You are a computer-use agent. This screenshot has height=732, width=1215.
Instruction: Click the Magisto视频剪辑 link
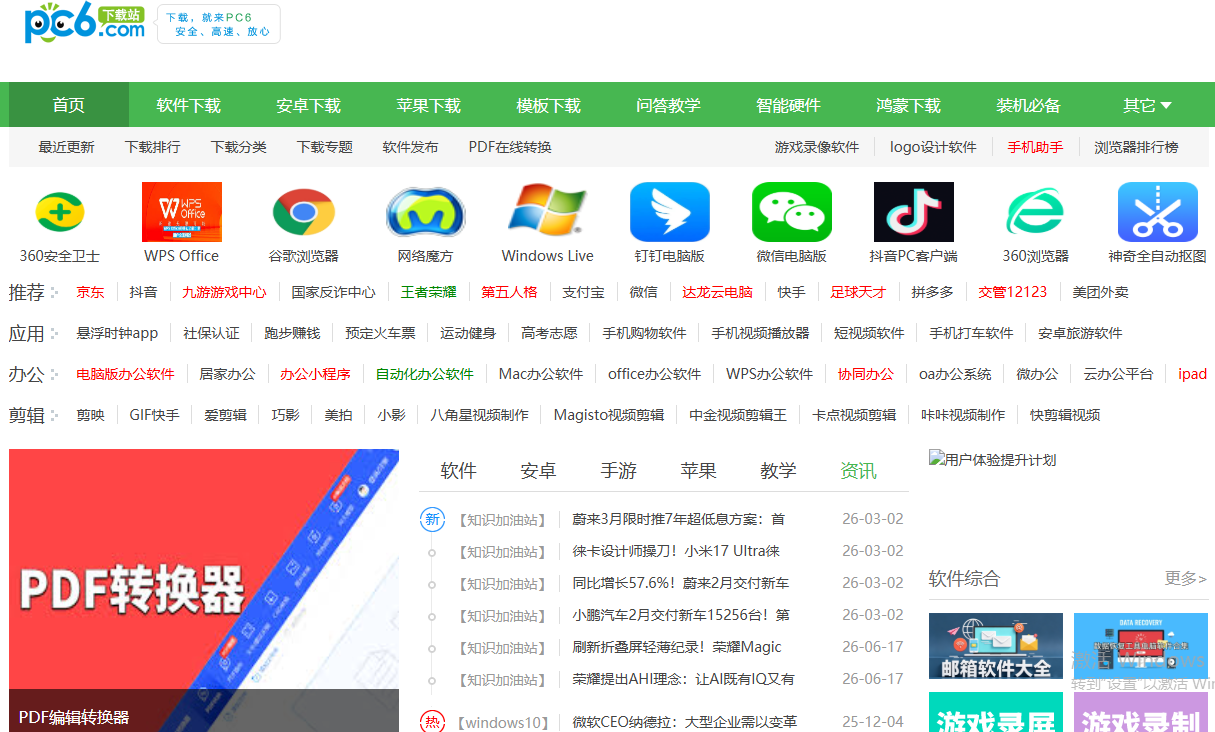pos(609,415)
